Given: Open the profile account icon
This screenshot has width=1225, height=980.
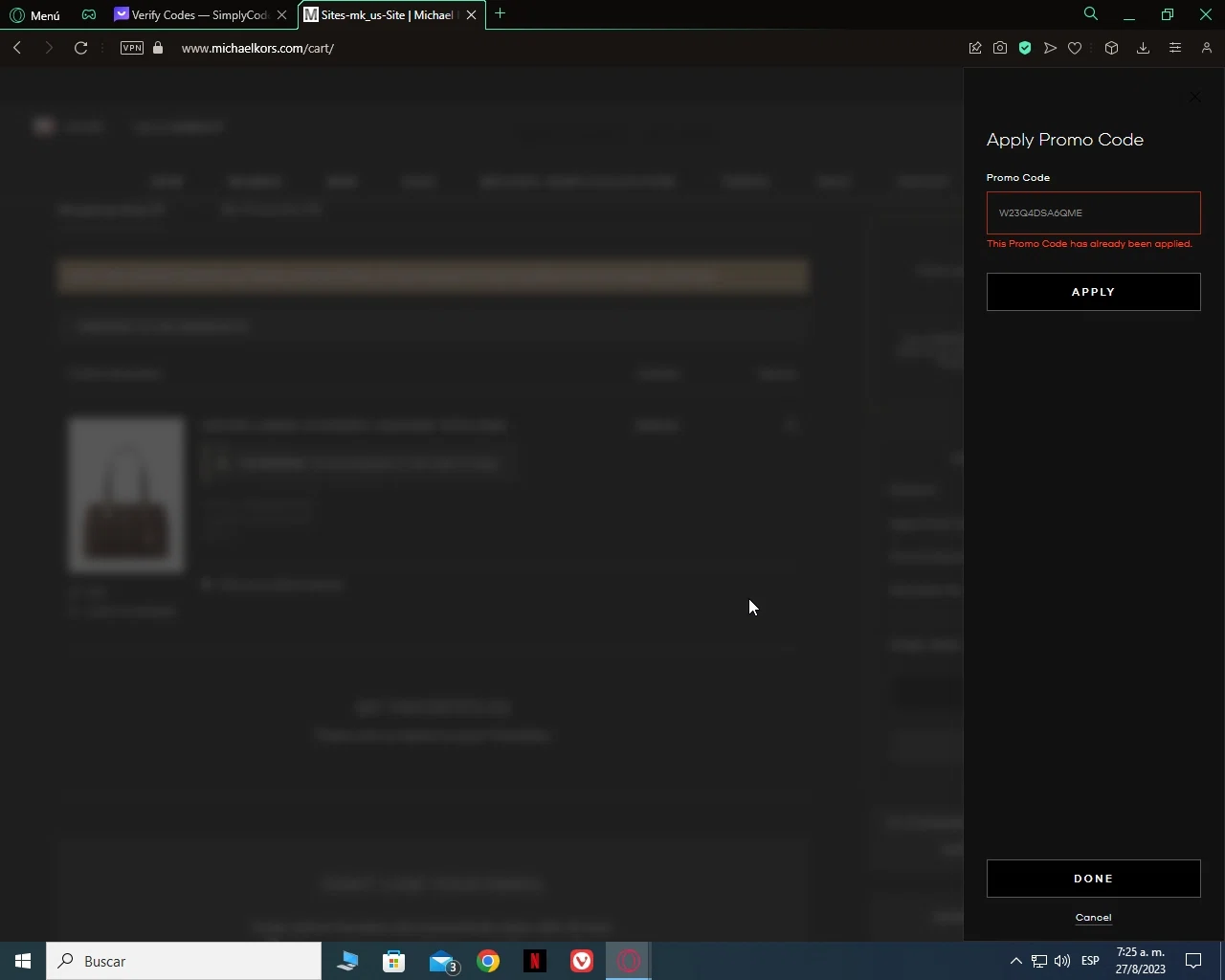Looking at the screenshot, I should coord(1207,48).
